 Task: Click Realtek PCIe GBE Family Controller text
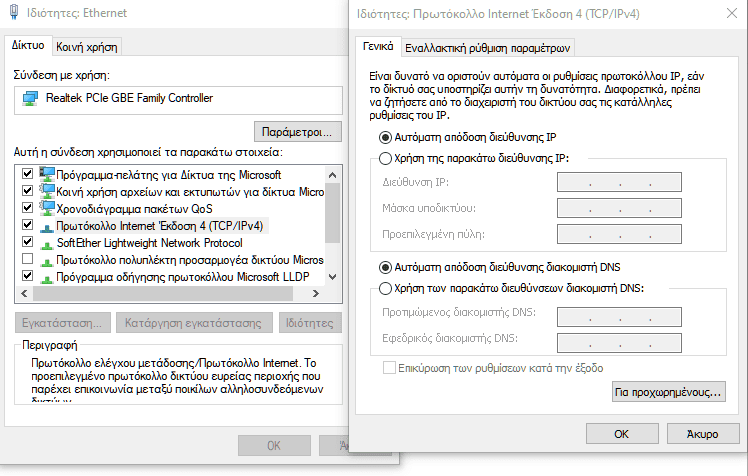(x=129, y=98)
